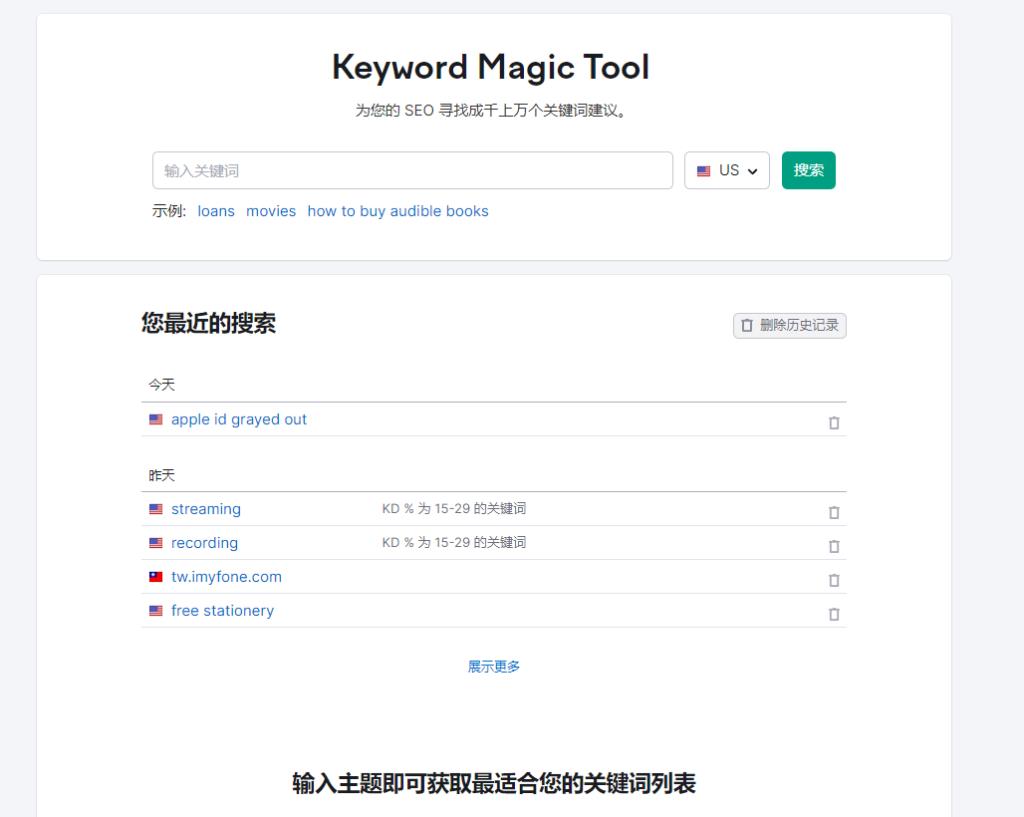Use 'how to buy audible books' example
Screen dimensions: 1024x817
(398, 211)
